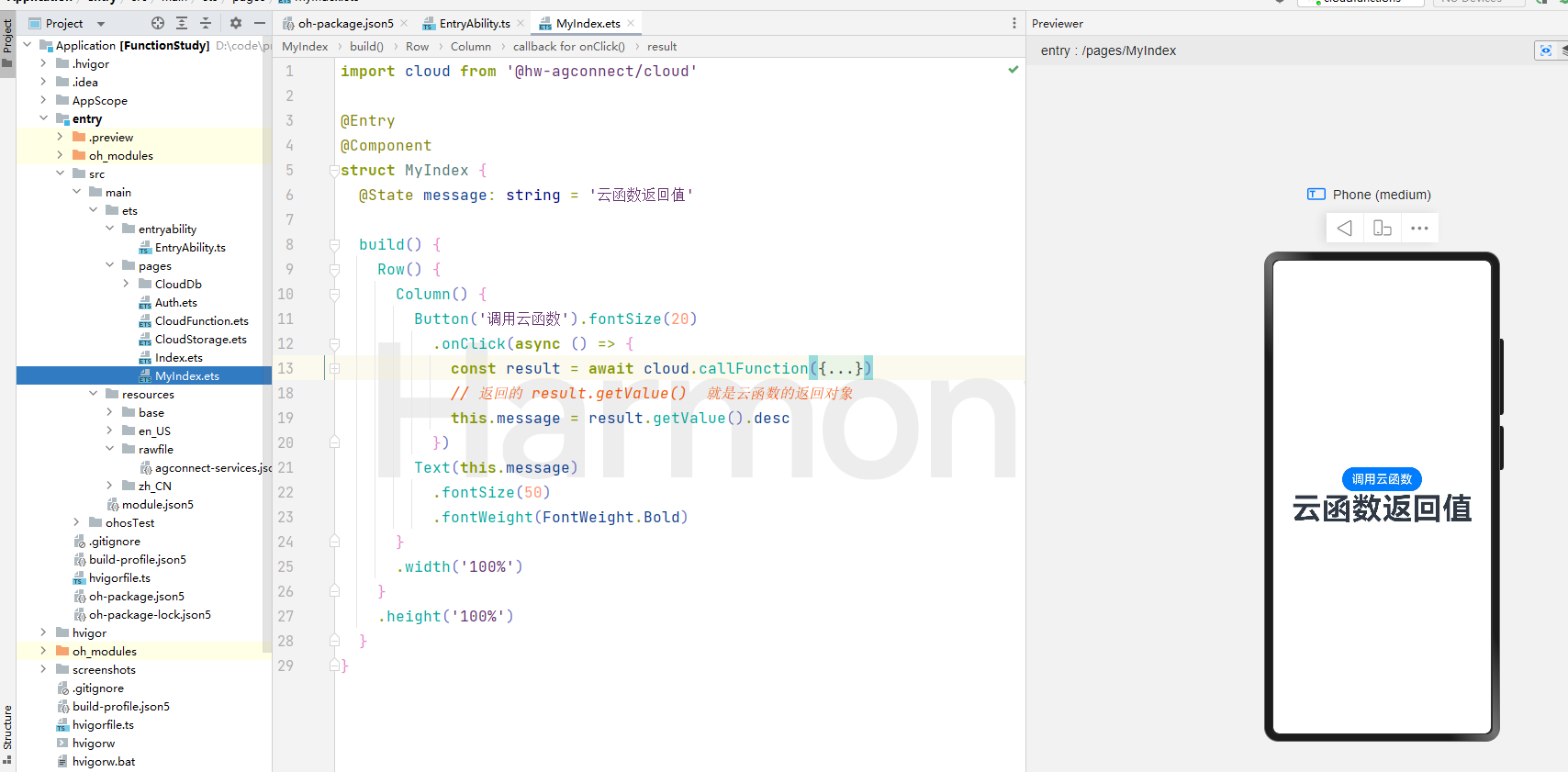The height and width of the screenshot is (772, 1568).
Task: Expand the AppScope folder
Action: click(x=43, y=100)
